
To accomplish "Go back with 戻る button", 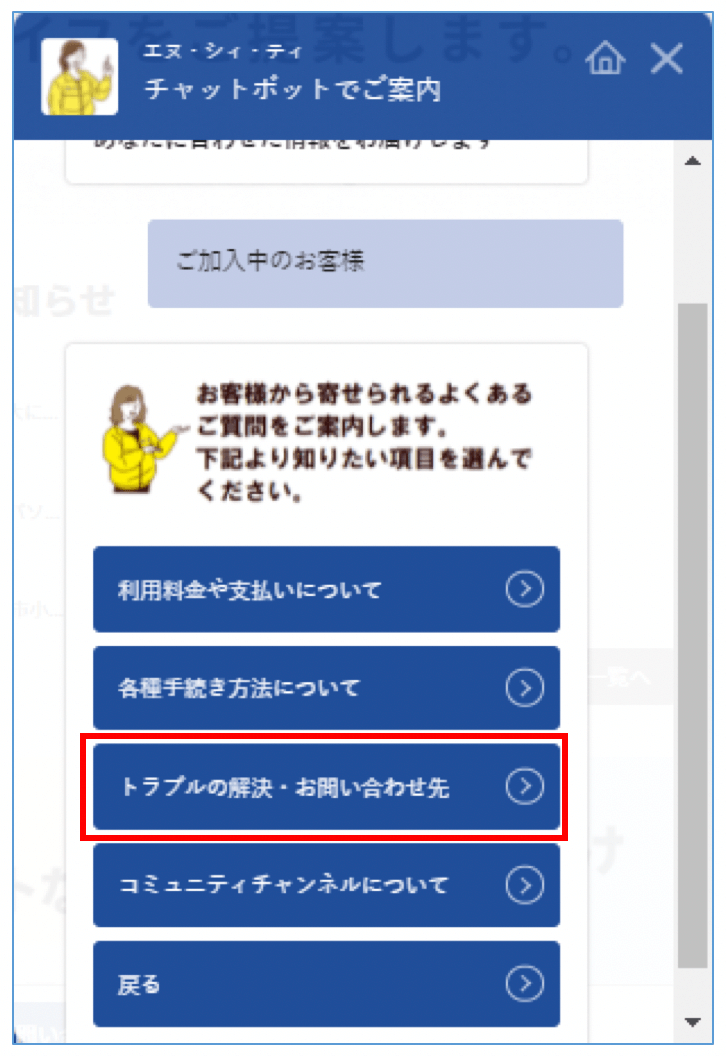I will pyautogui.click(x=326, y=984).
